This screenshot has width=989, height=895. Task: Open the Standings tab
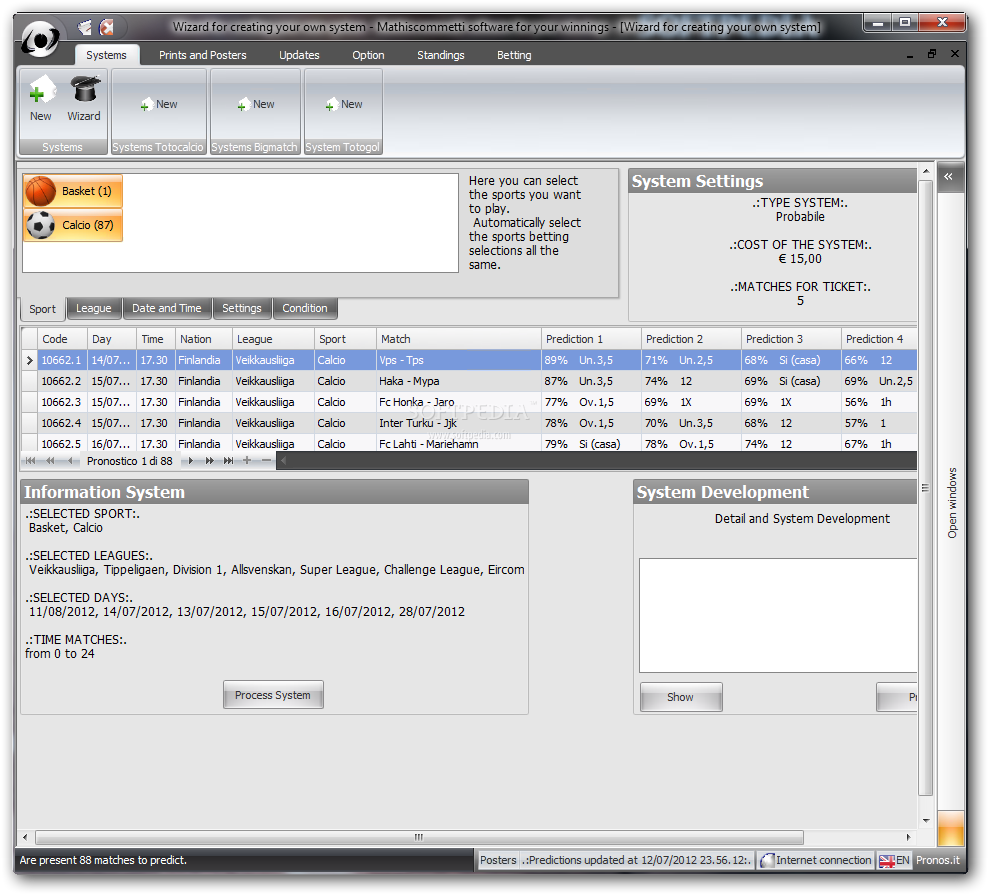click(x=440, y=55)
